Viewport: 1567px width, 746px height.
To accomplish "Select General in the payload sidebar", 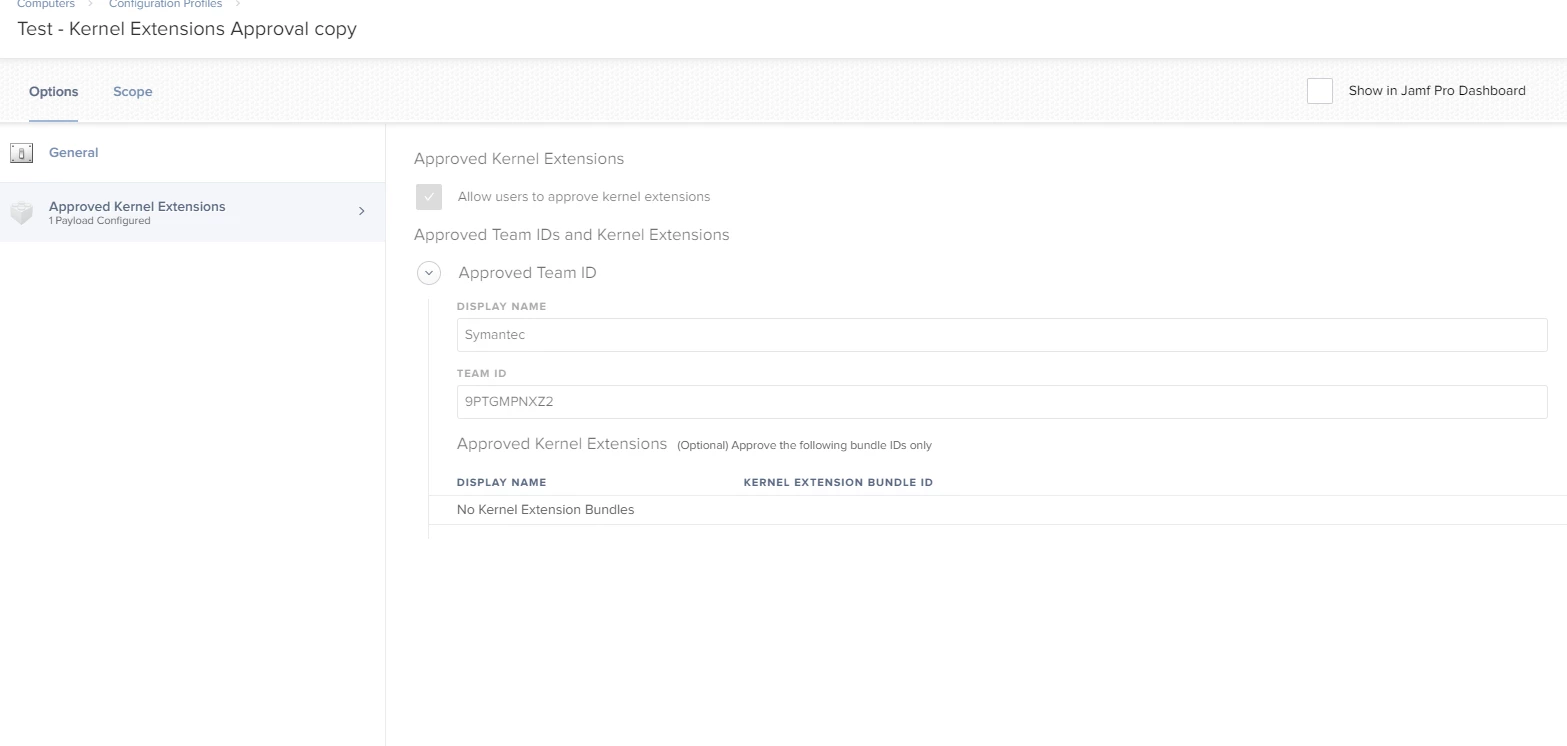I will [192, 153].
